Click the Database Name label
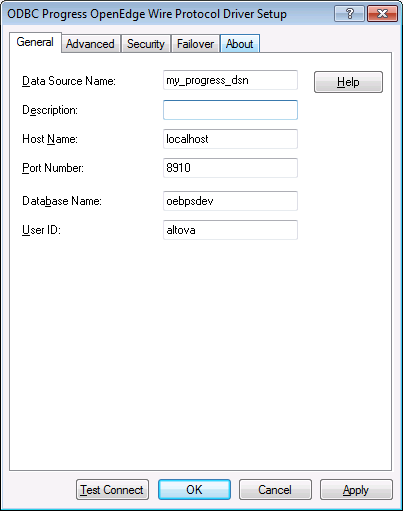 [x=62, y=201]
